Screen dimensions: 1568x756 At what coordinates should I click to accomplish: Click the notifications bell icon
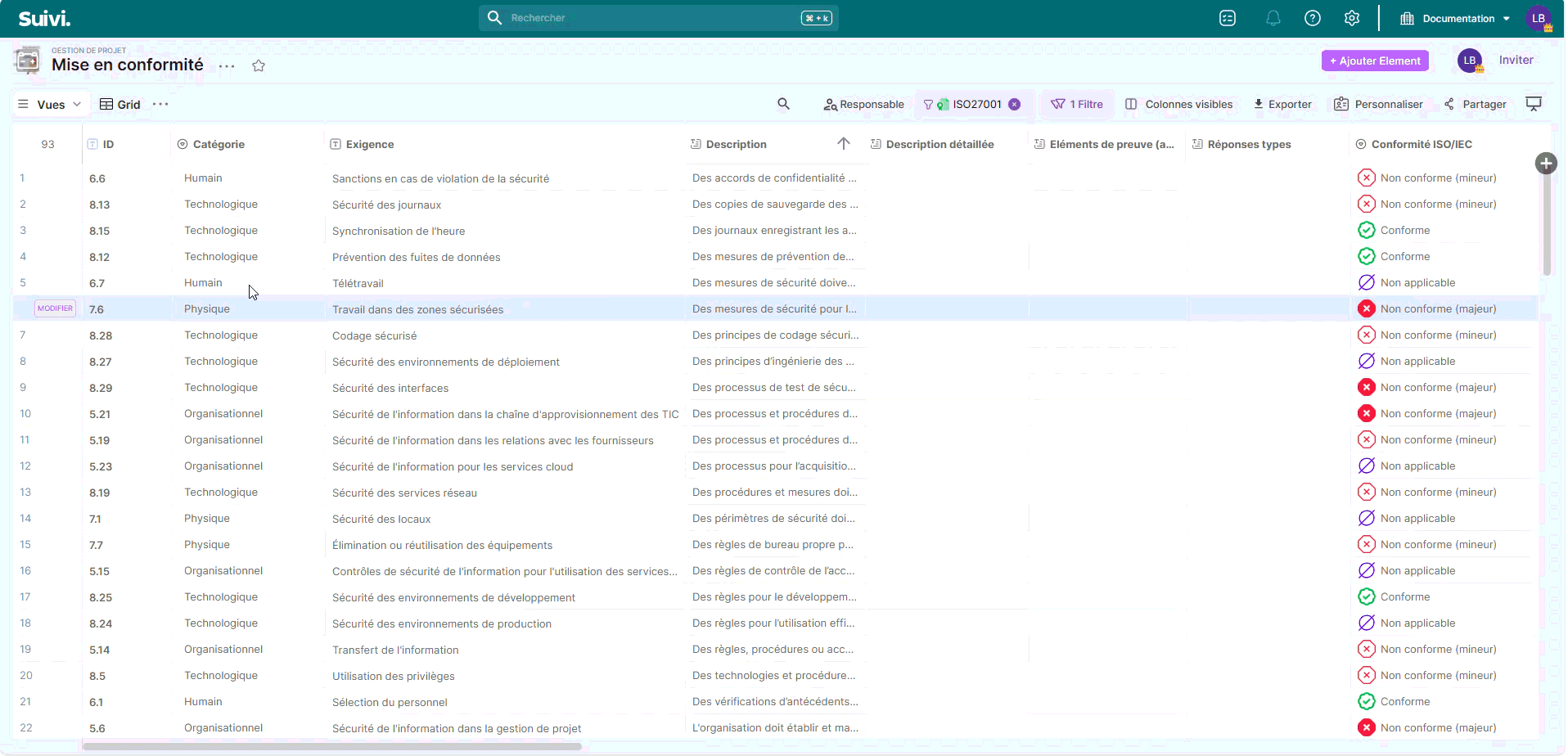tap(1273, 18)
